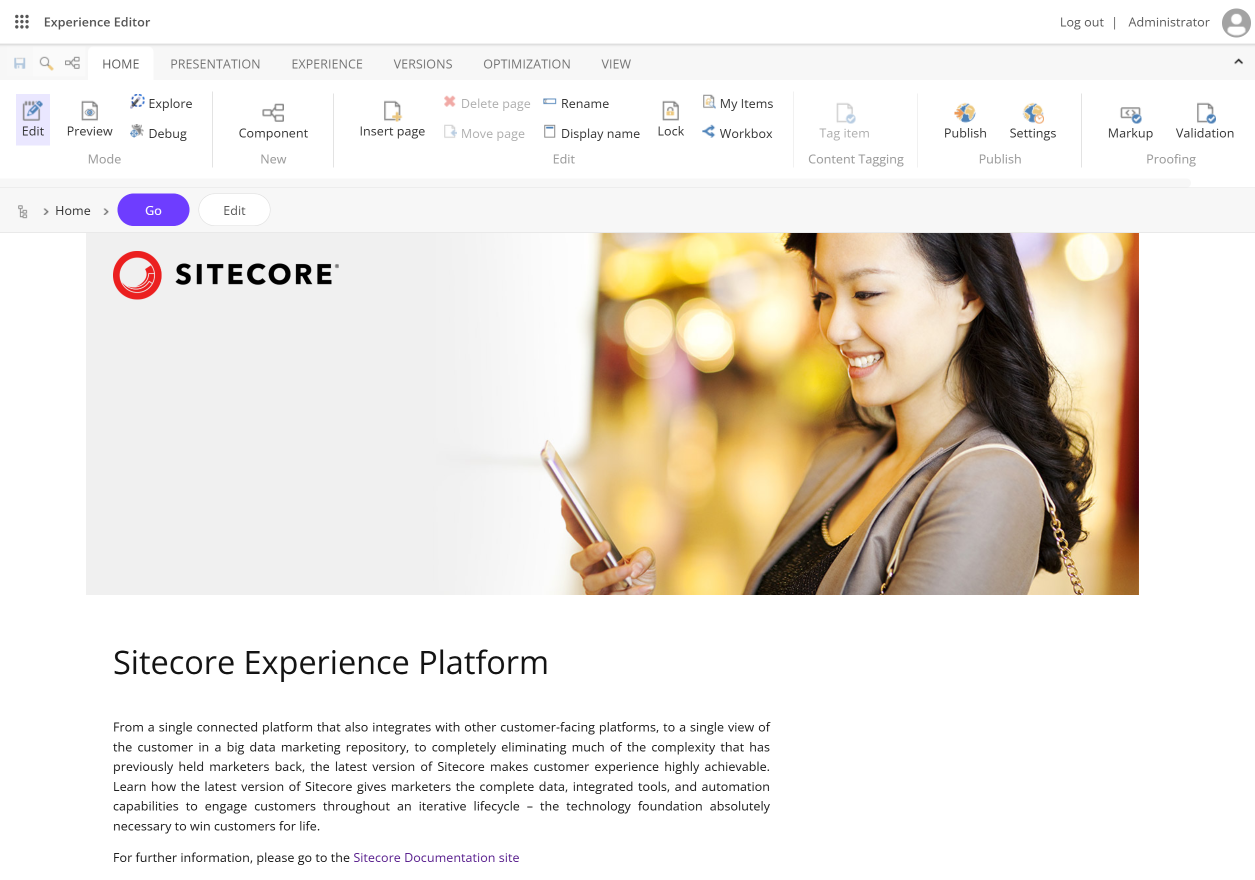Click the Sitecore logo

click(226, 275)
